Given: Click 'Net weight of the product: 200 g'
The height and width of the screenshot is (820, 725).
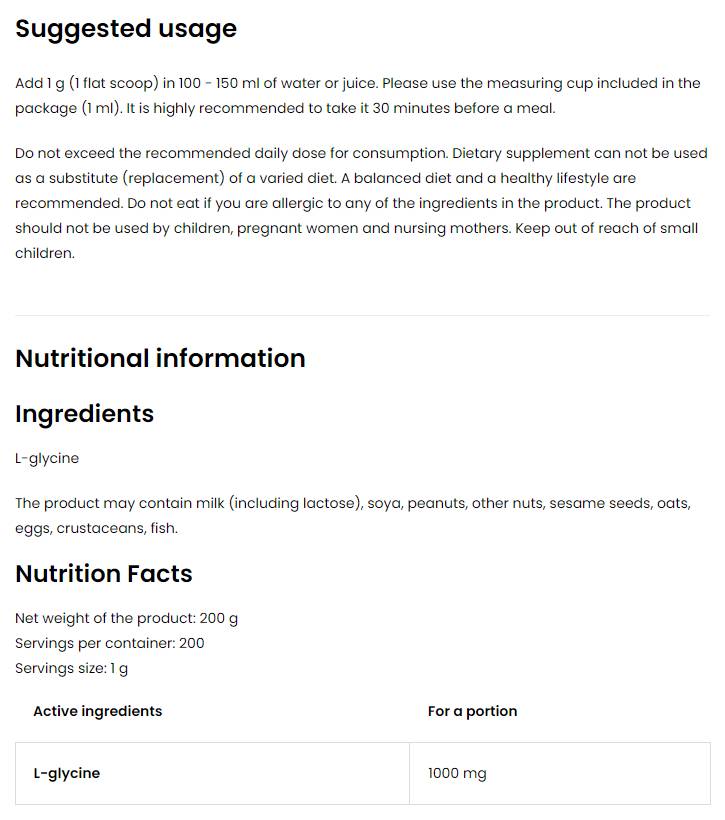Looking at the screenshot, I should pyautogui.click(x=126, y=618).
